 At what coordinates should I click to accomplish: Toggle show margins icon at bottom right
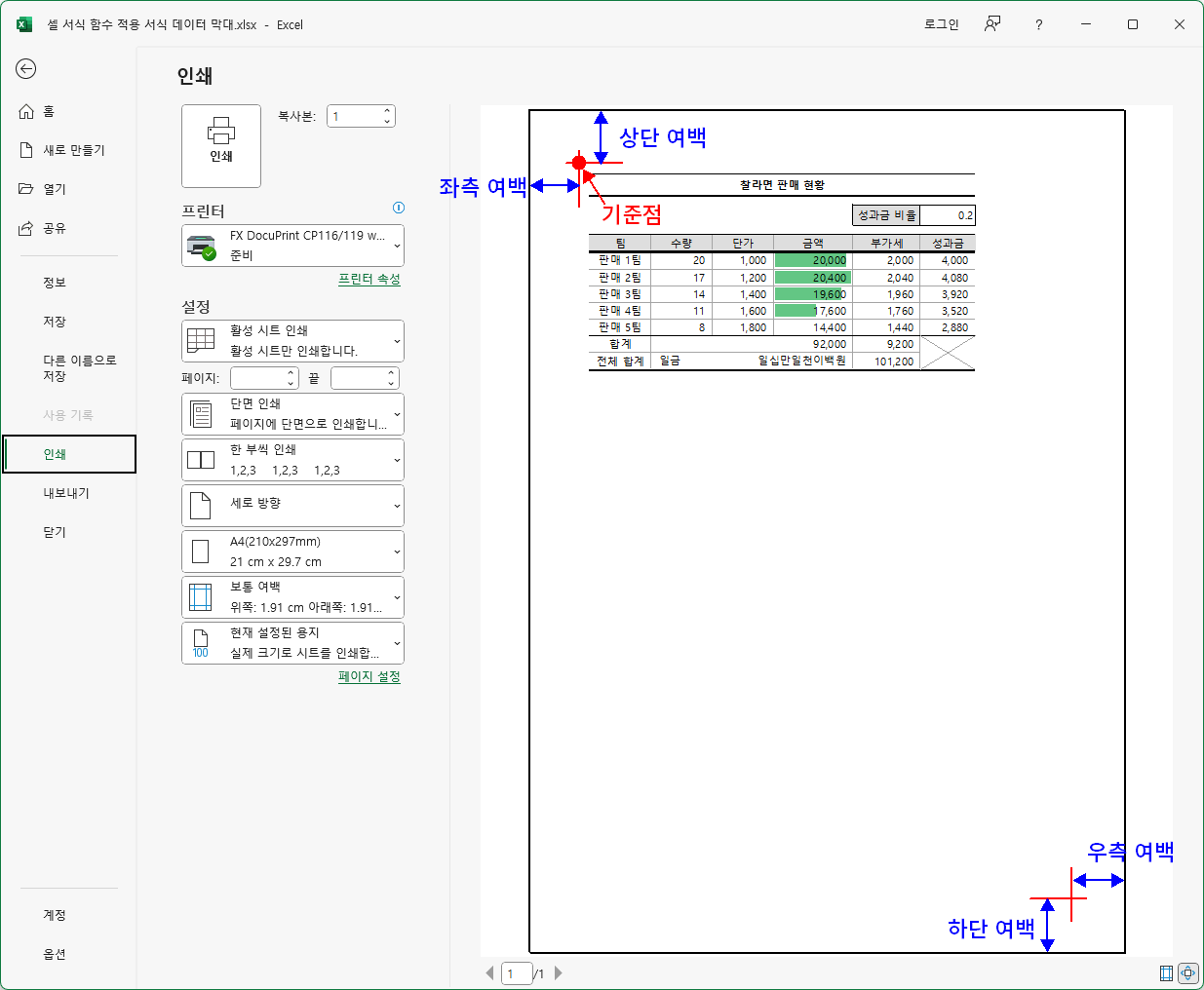click(x=1166, y=972)
